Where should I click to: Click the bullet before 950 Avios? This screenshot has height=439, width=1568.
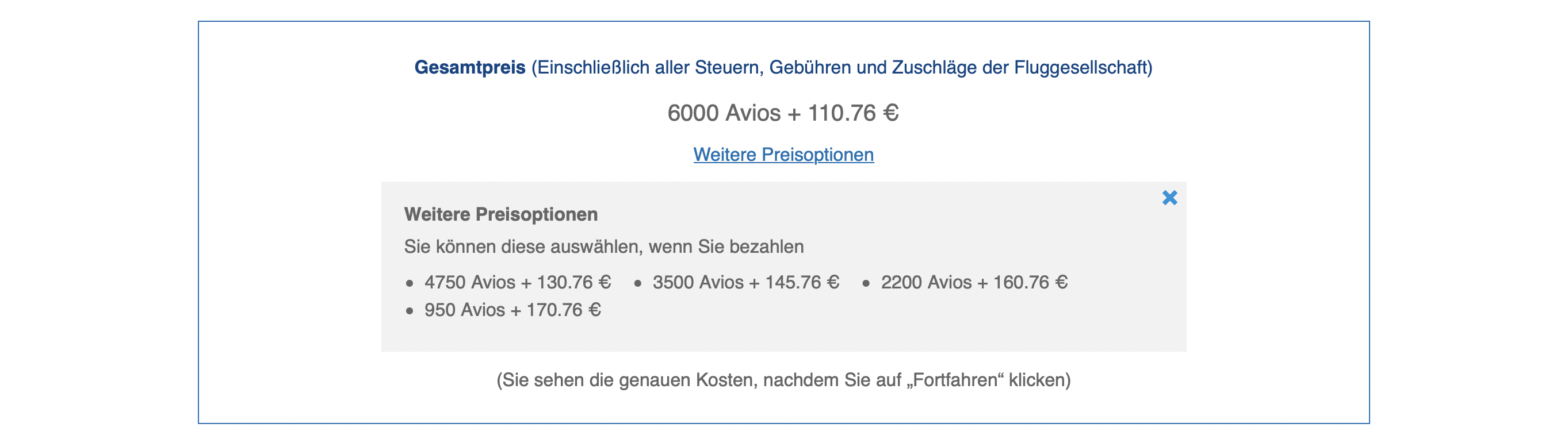(410, 311)
